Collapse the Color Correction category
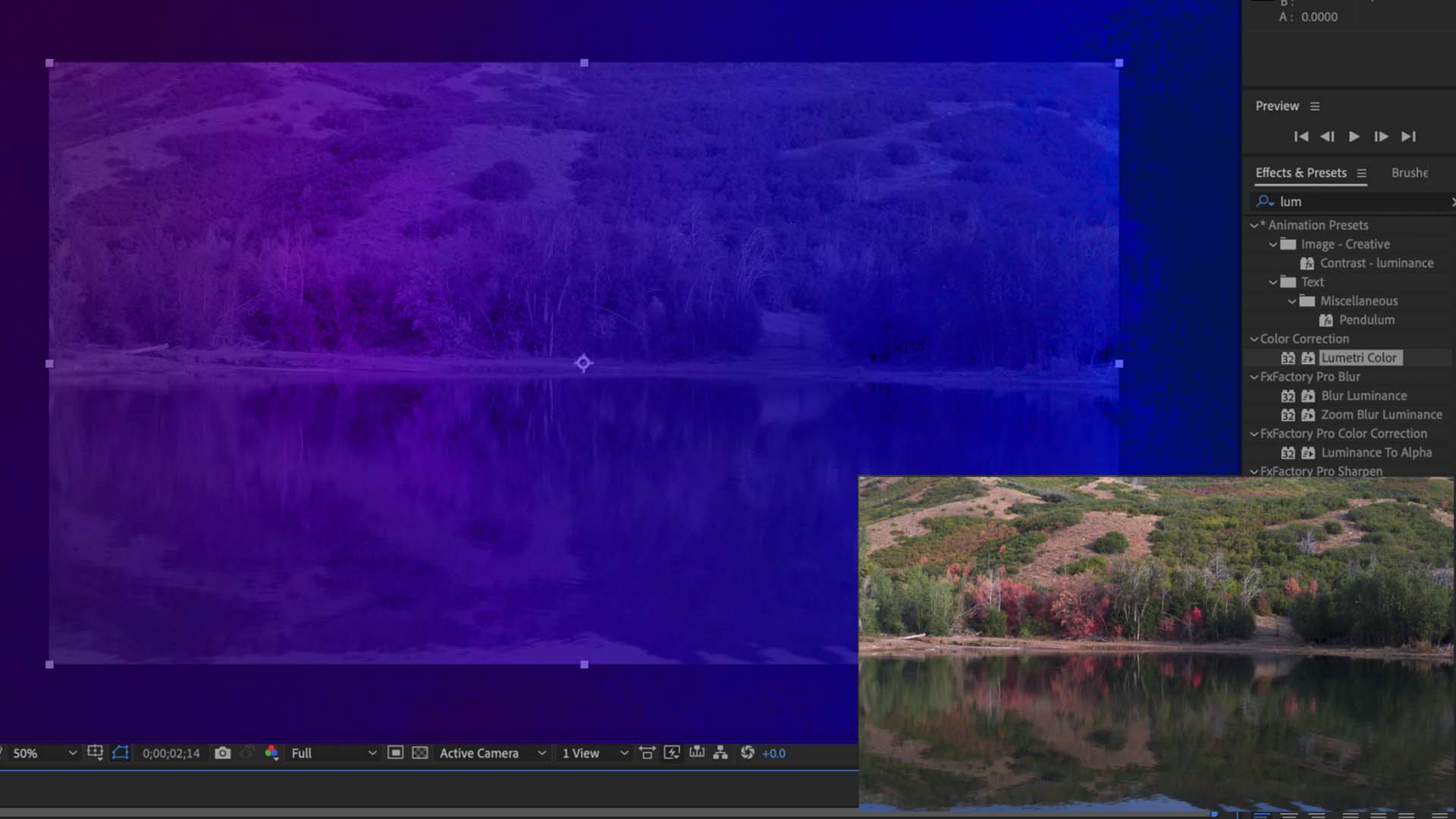The image size is (1456, 819). click(x=1254, y=339)
